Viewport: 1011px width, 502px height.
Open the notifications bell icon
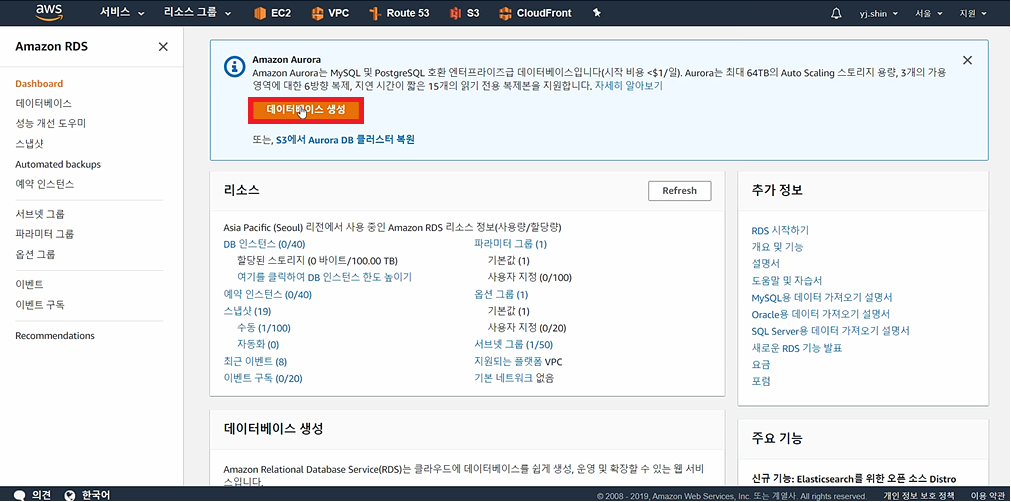pyautogui.click(x=836, y=14)
